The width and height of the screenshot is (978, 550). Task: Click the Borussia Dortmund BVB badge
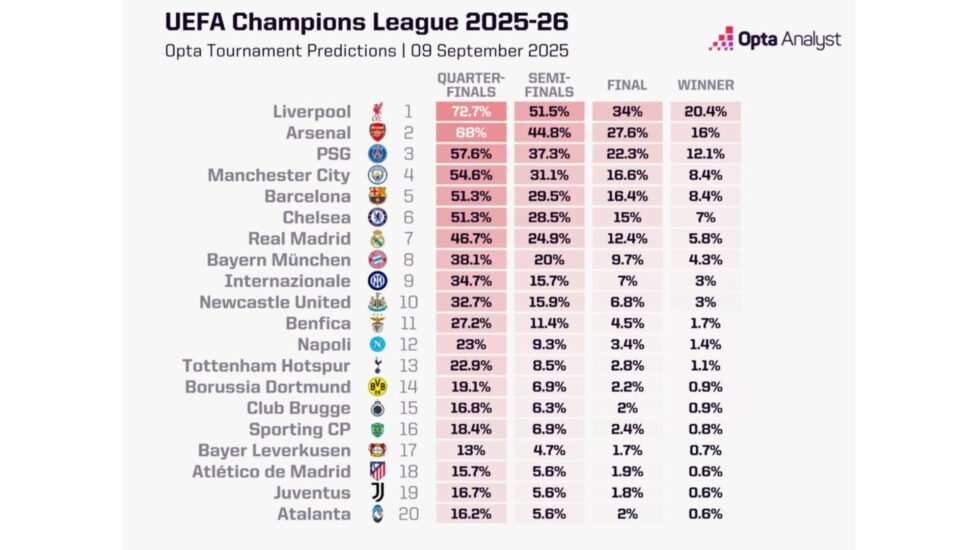pos(377,387)
